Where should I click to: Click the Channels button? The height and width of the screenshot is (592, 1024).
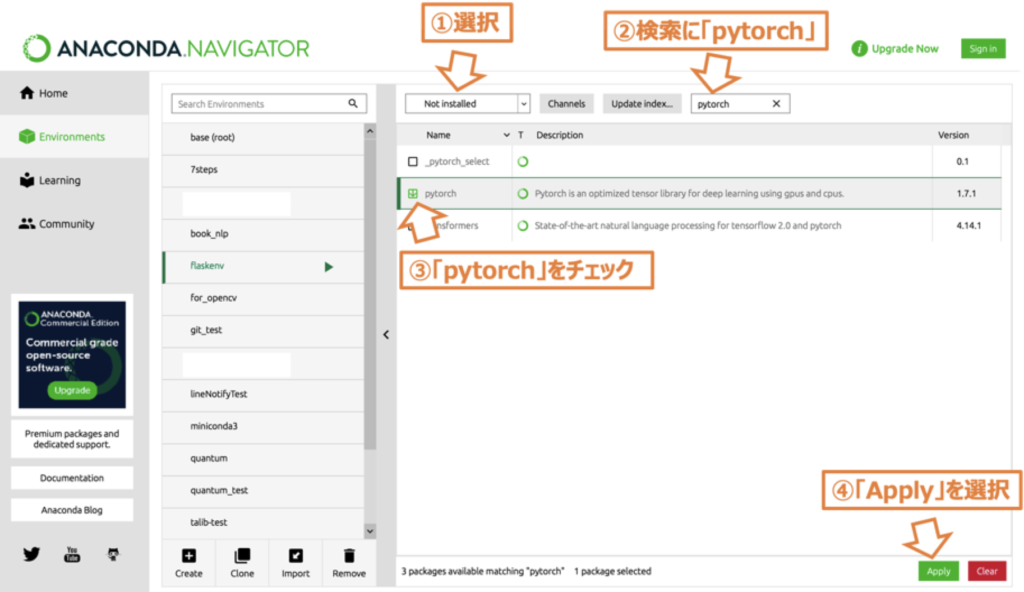pyautogui.click(x=566, y=103)
